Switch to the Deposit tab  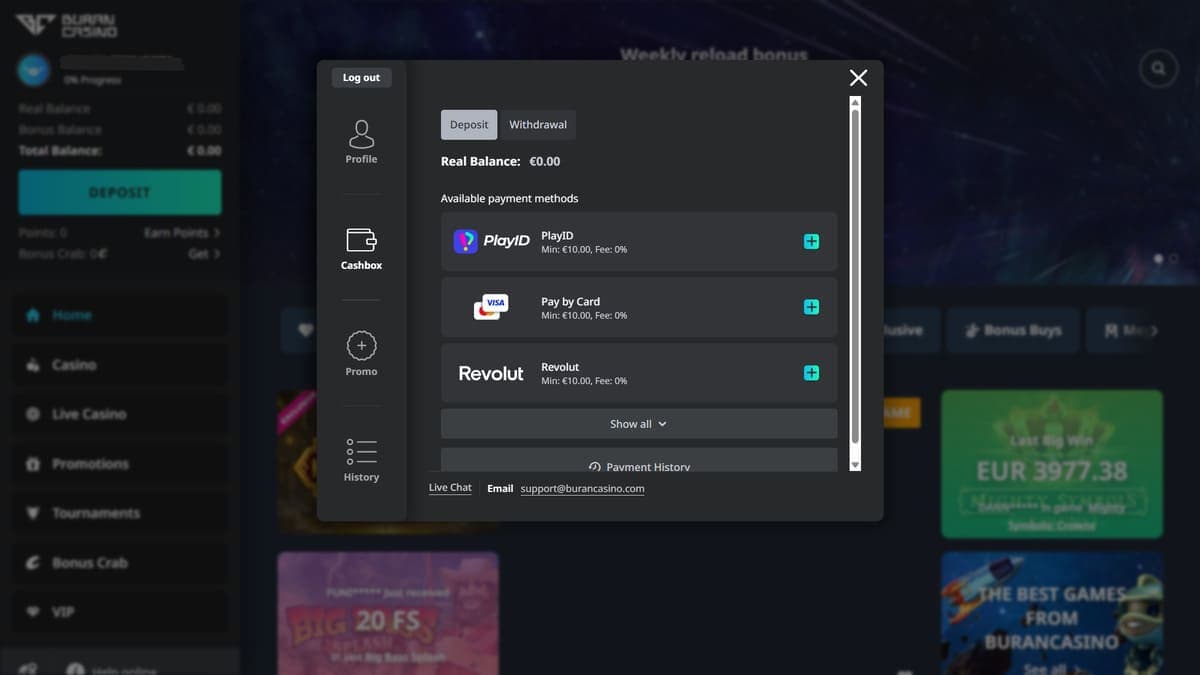click(469, 125)
